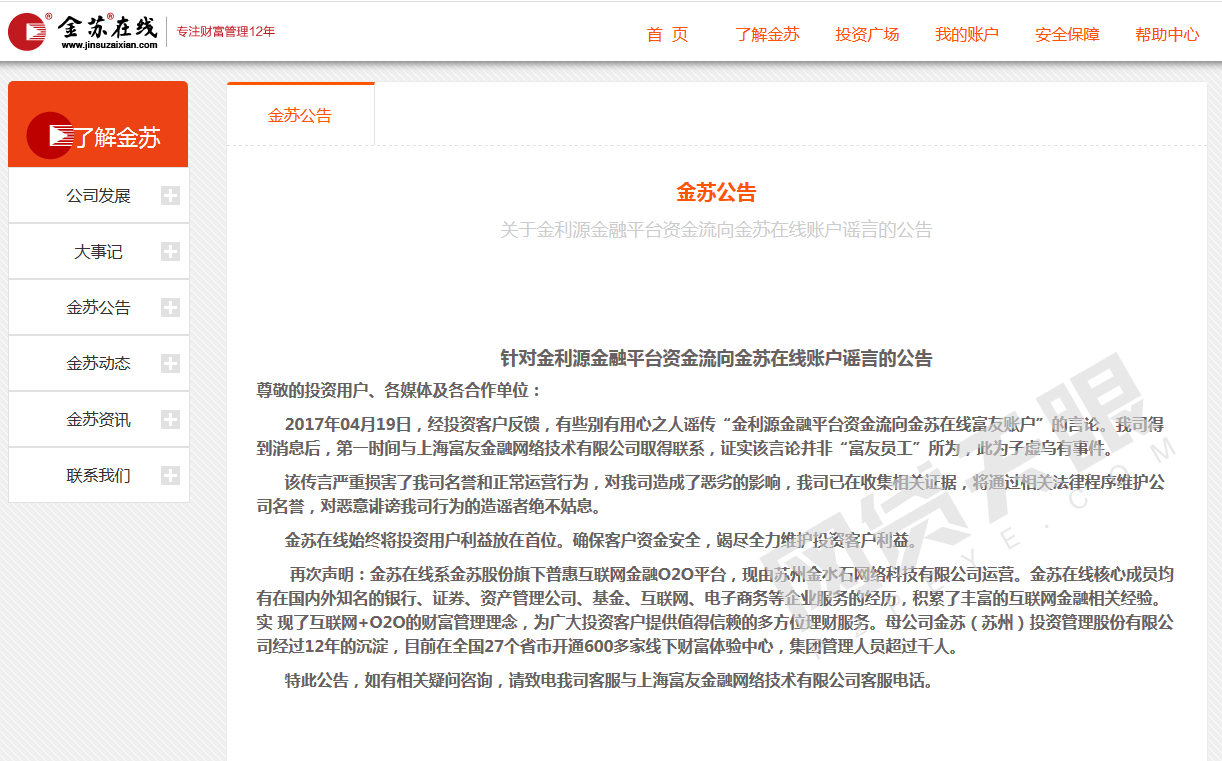
Task: Open 投资广场 in top navigation
Action: coord(867,34)
